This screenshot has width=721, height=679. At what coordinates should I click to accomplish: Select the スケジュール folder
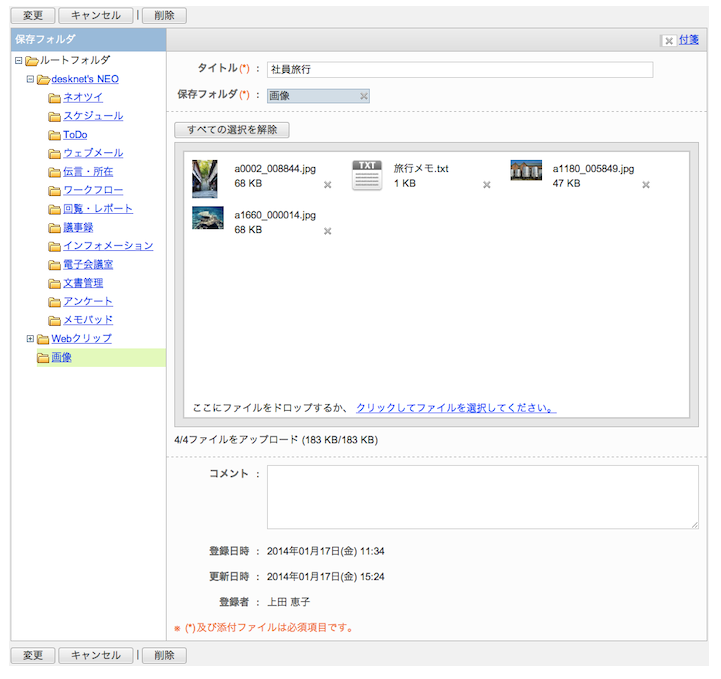tap(93, 116)
